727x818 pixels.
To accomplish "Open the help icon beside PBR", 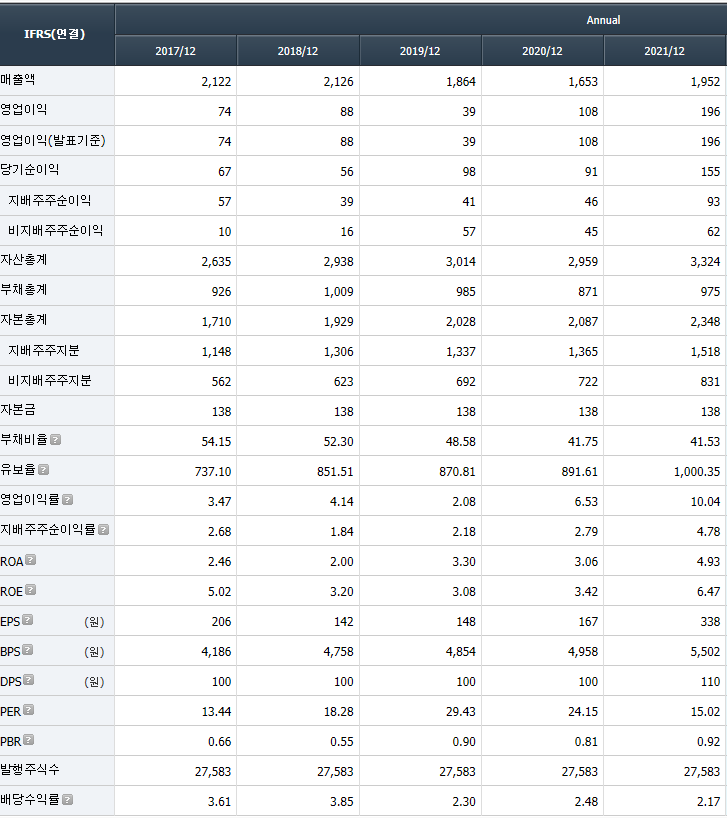I will click(x=29, y=740).
